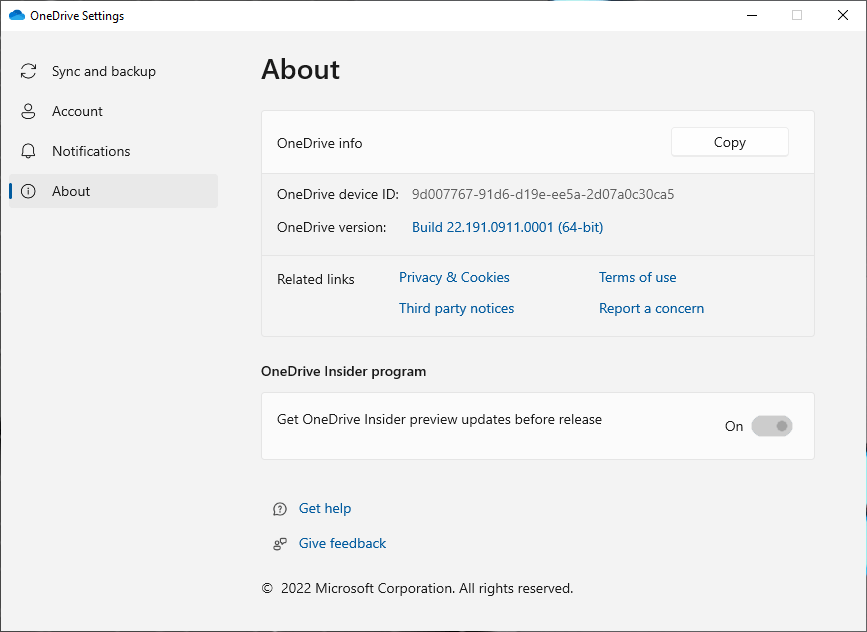867x632 pixels.
Task: Open the Terms of use link
Action: (637, 277)
